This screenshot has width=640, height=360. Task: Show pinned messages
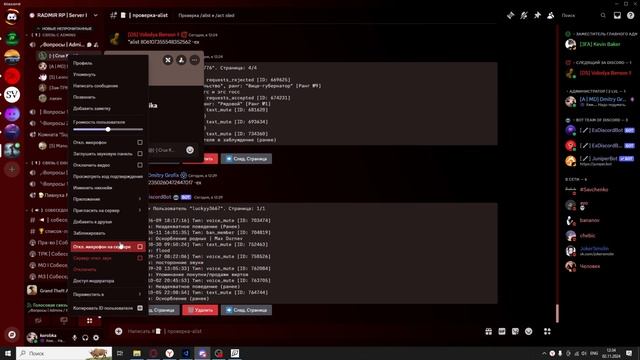(x=537, y=16)
